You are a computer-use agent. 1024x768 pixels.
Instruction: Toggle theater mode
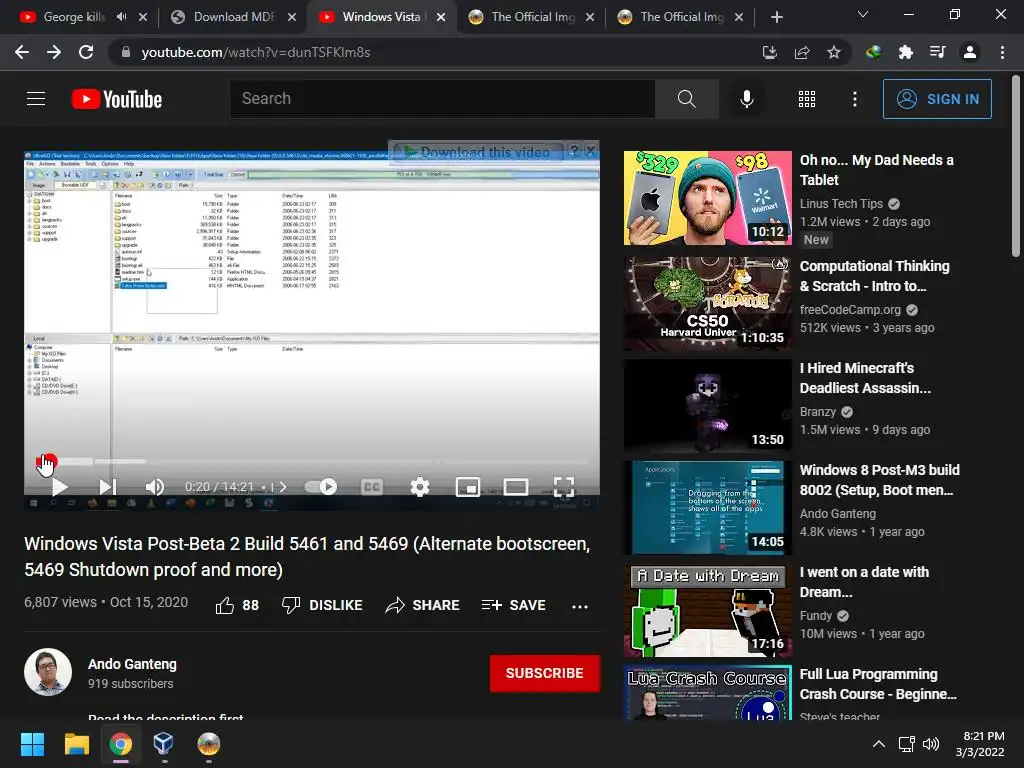tap(516, 487)
